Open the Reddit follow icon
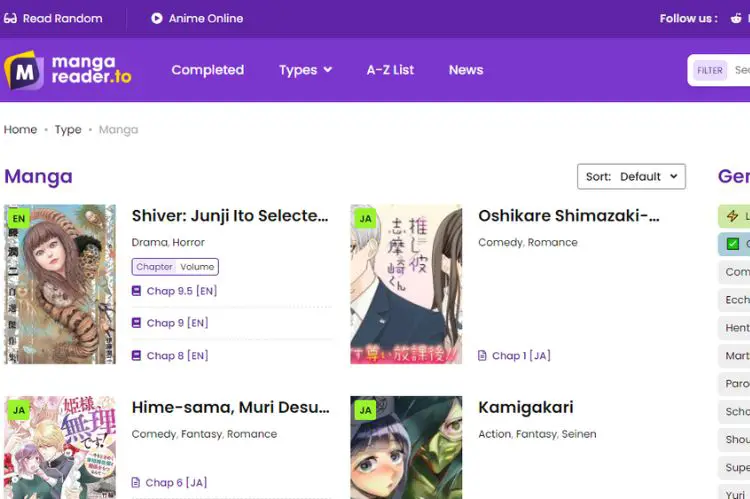Image resolution: width=750 pixels, height=499 pixels. point(736,19)
